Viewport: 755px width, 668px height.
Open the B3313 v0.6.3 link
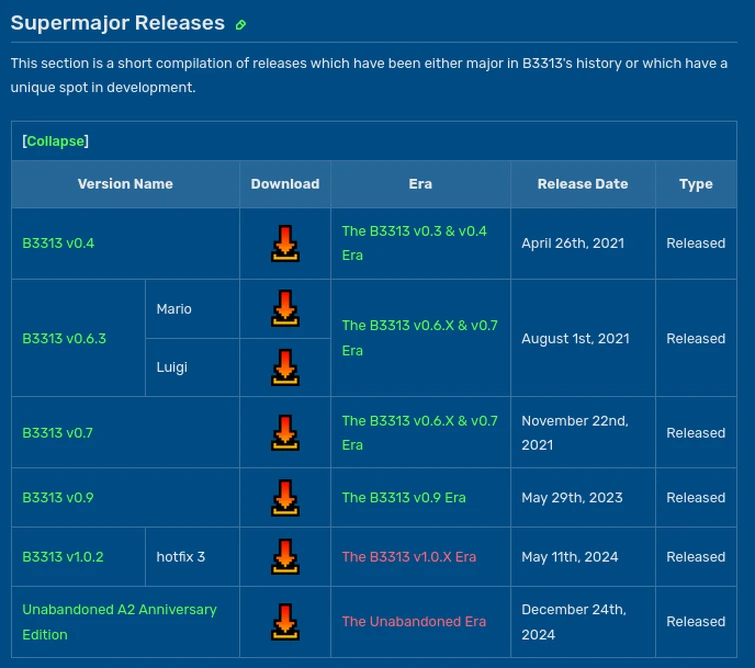coord(64,339)
